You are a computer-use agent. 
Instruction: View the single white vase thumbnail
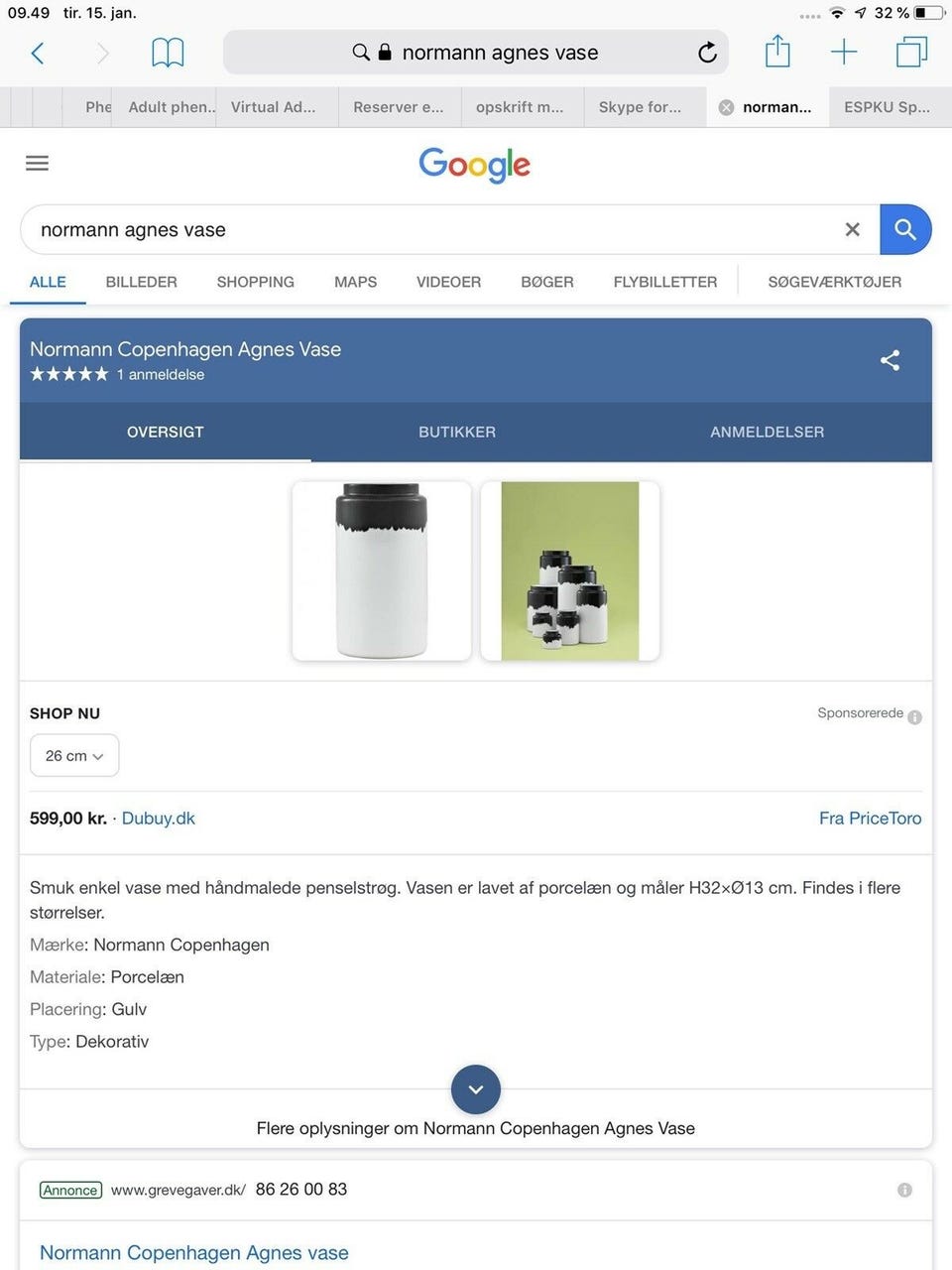pos(382,571)
